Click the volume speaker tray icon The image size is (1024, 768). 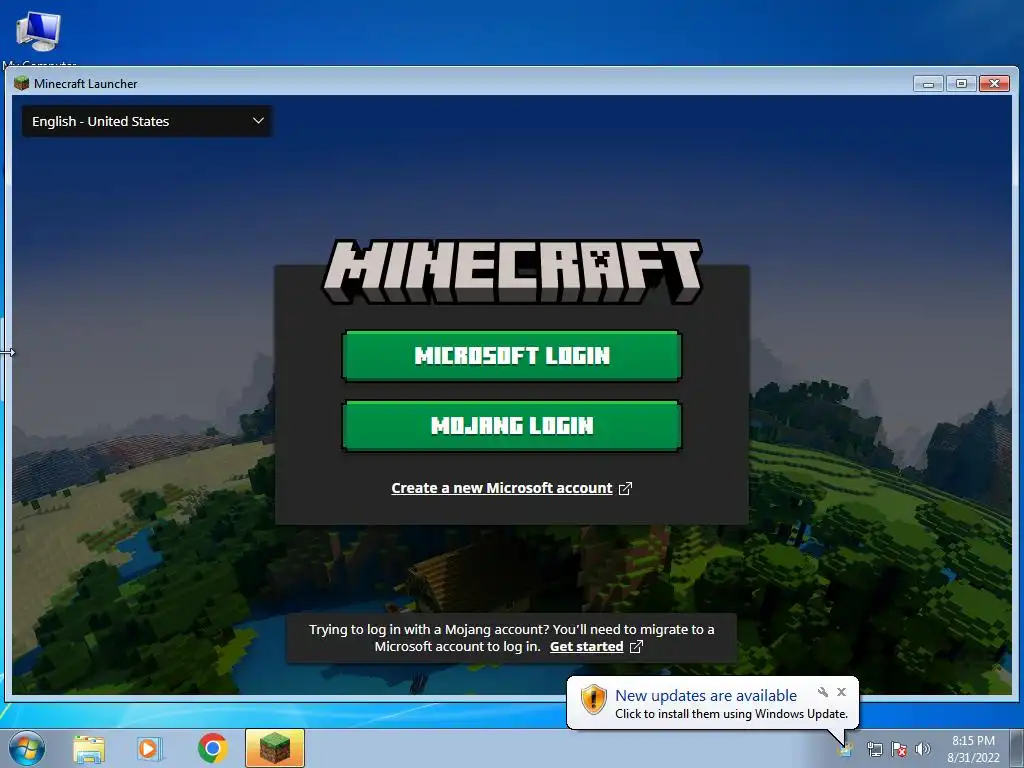coord(923,749)
